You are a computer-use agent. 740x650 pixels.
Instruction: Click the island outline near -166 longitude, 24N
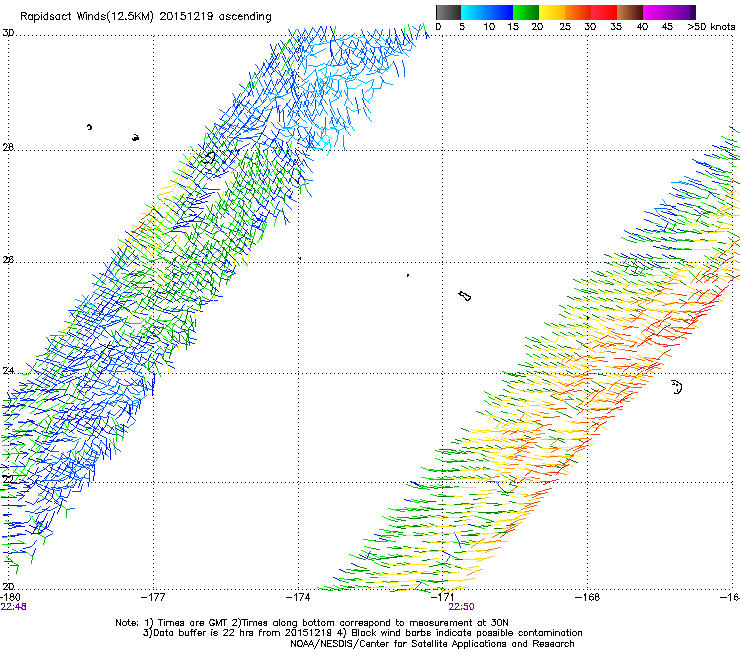point(677,387)
